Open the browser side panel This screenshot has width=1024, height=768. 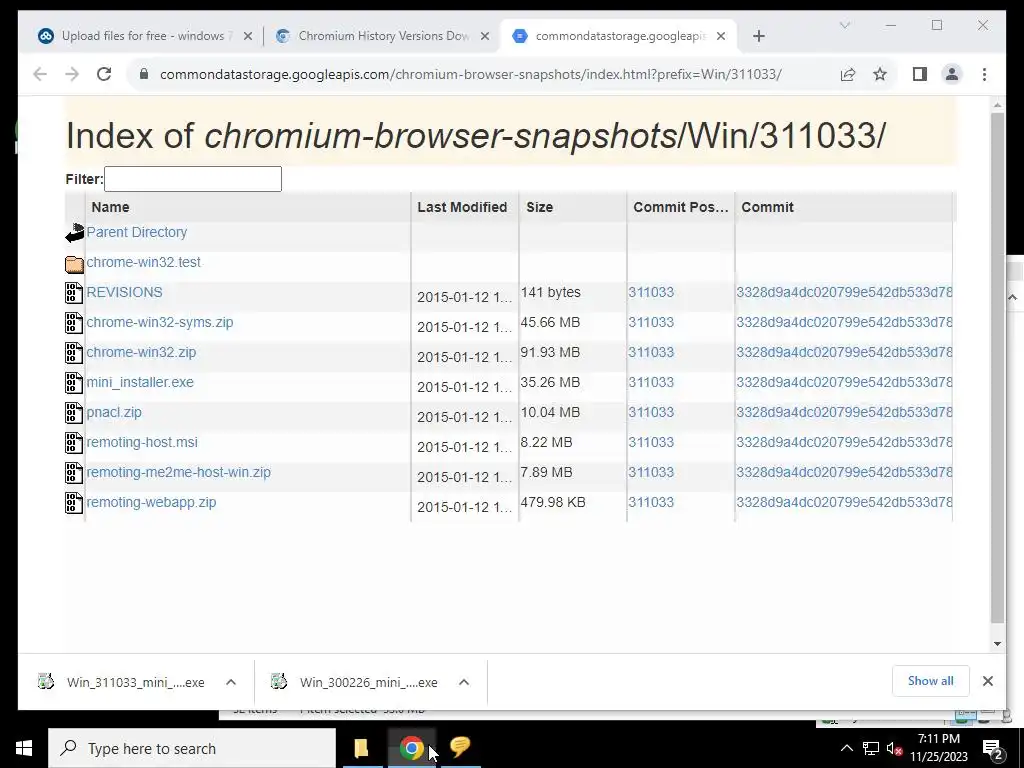(920, 74)
